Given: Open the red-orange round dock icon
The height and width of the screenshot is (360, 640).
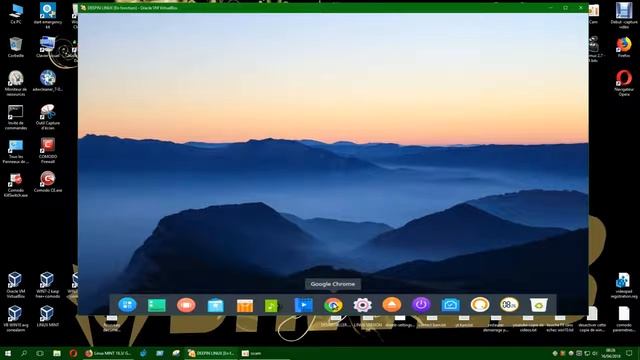Looking at the screenshot, I should [186, 305].
